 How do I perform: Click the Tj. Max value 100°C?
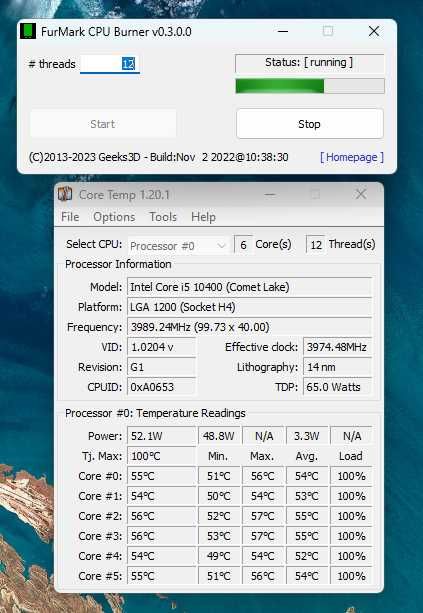pyautogui.click(x=161, y=456)
